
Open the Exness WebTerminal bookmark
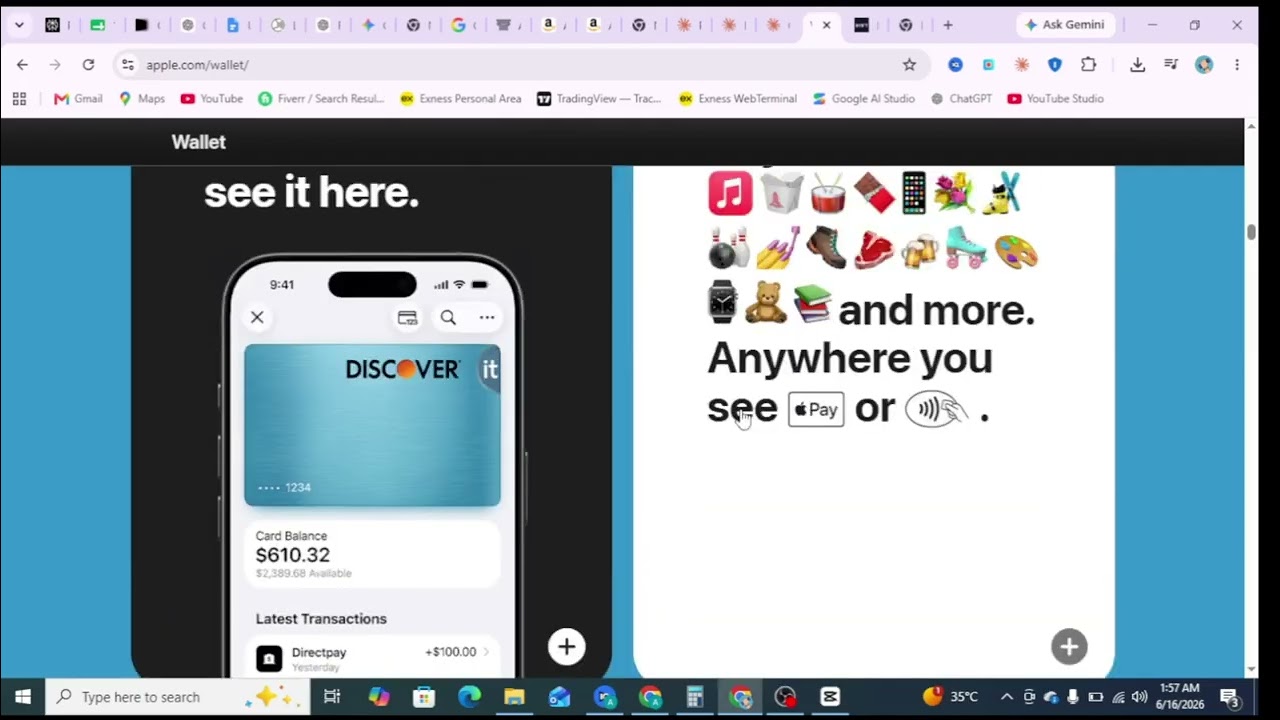click(738, 98)
